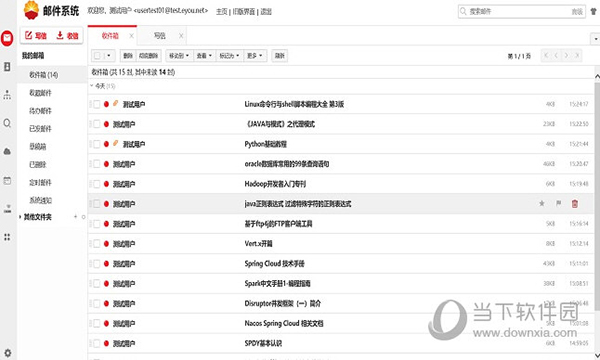Viewport: 600px width, 360px height.
Task: Star the highlighted java regex email
Action: (x=542, y=204)
